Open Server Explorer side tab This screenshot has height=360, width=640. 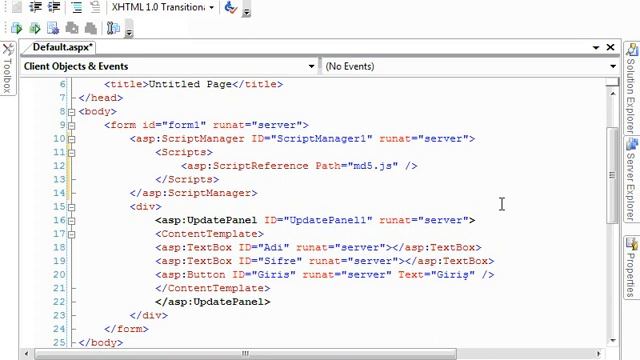pos(631,180)
